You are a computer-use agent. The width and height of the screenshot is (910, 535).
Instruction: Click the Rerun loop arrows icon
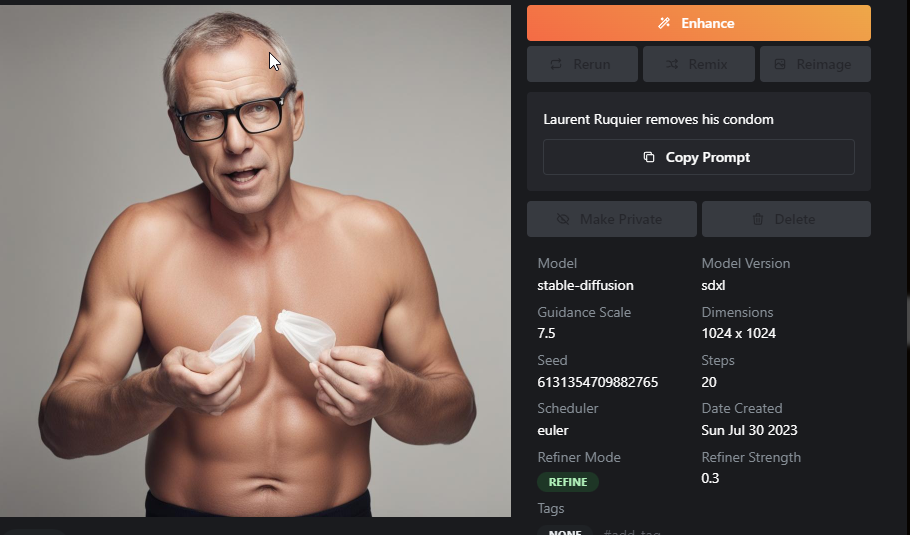point(556,64)
